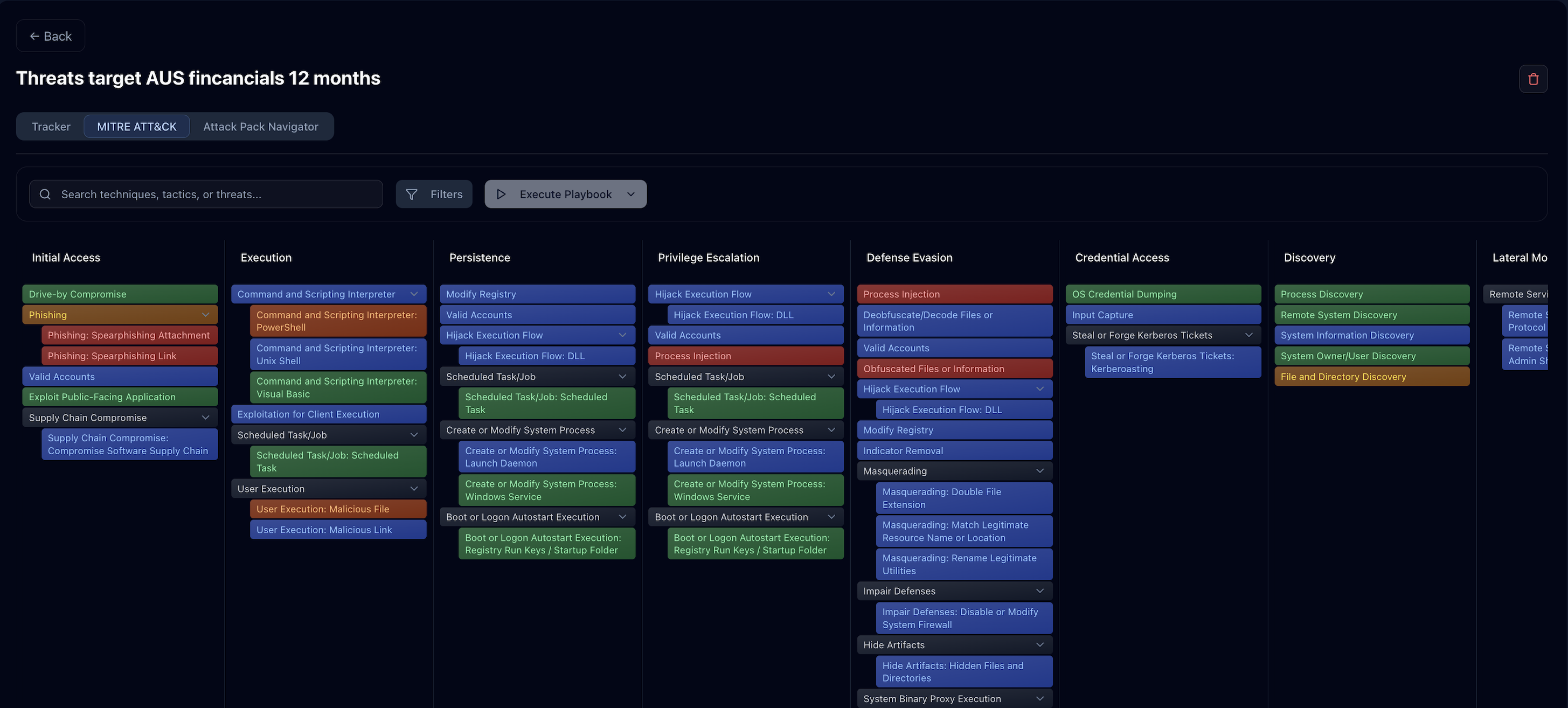Expand System Binary Proxy Execution chevron
This screenshot has height=708, width=1568.
1039,698
